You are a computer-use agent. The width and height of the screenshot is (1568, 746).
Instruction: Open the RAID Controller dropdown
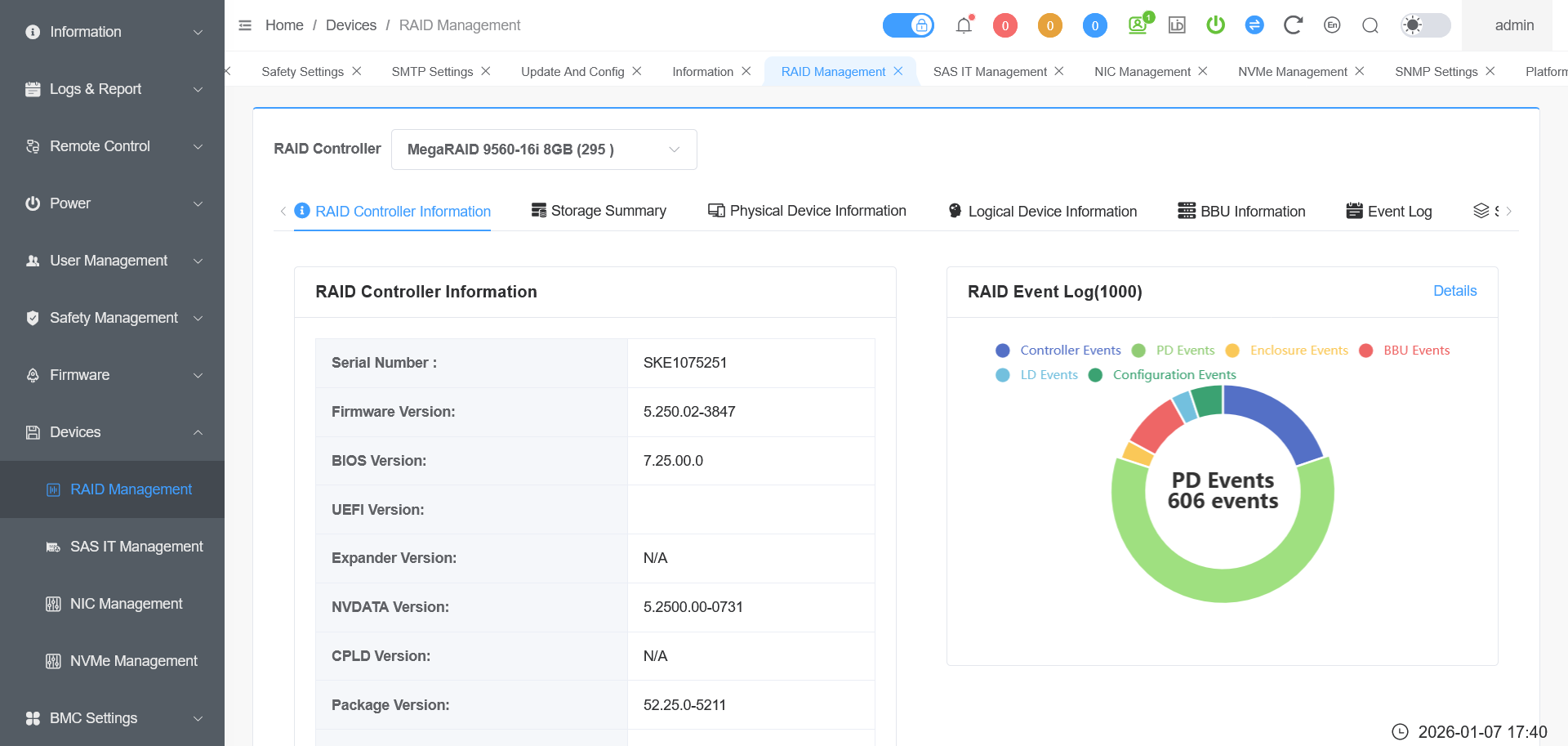pos(544,150)
